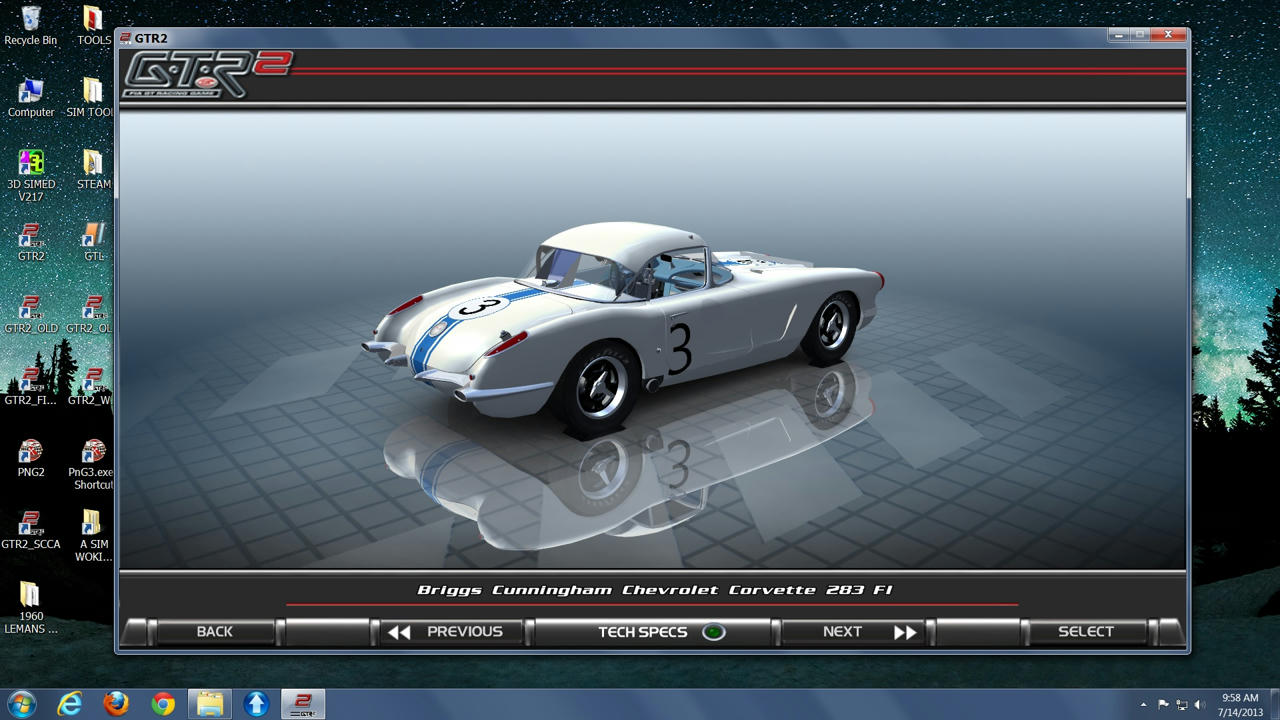Open the TOOLS desktop folder

(93, 26)
